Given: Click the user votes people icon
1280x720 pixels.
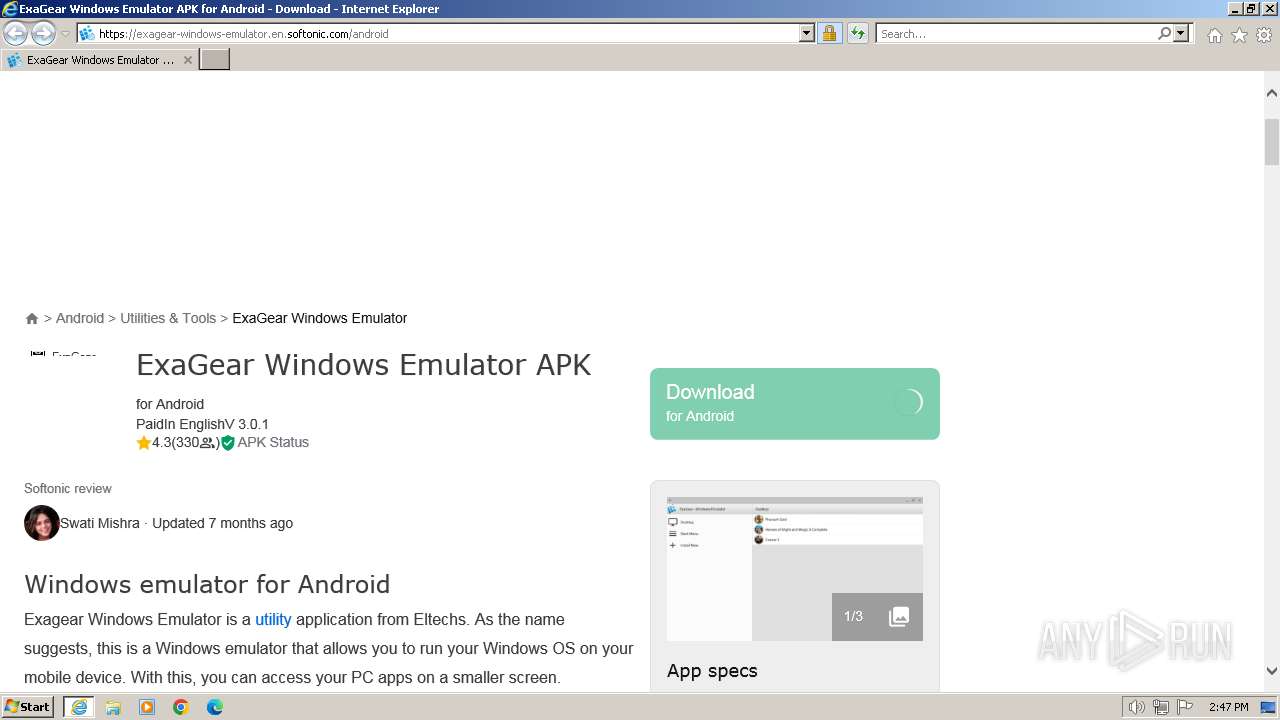Looking at the screenshot, I should click(x=207, y=443).
